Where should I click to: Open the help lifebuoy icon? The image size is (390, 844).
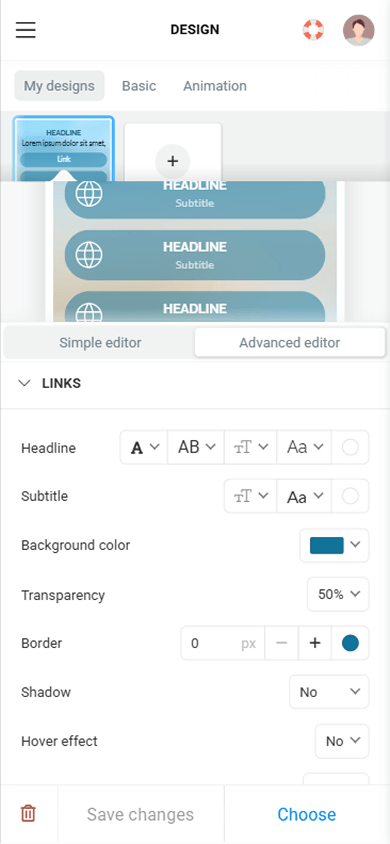coord(313,30)
